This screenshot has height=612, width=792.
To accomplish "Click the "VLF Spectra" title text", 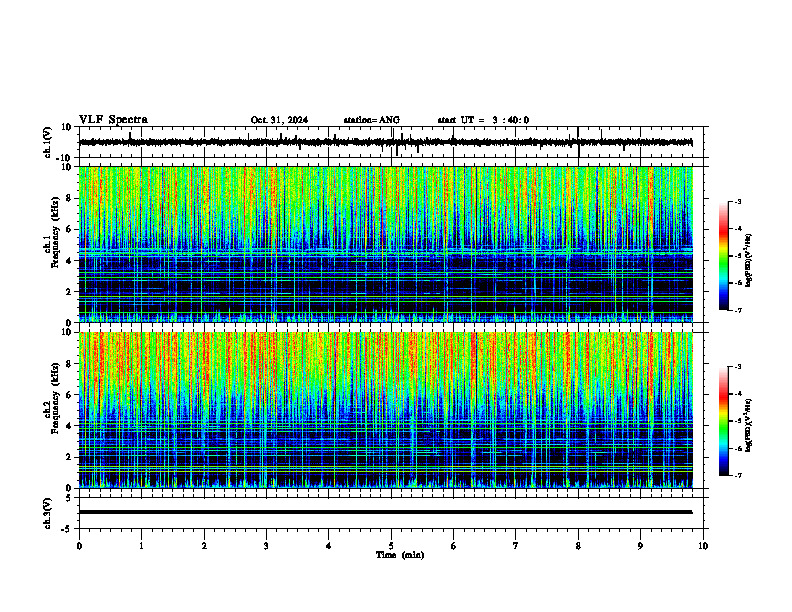I will pos(113,120).
